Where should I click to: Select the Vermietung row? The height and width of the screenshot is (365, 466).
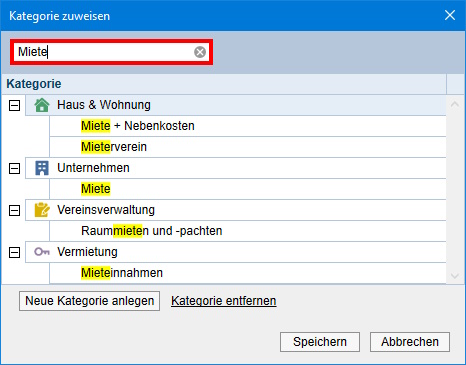236,252
